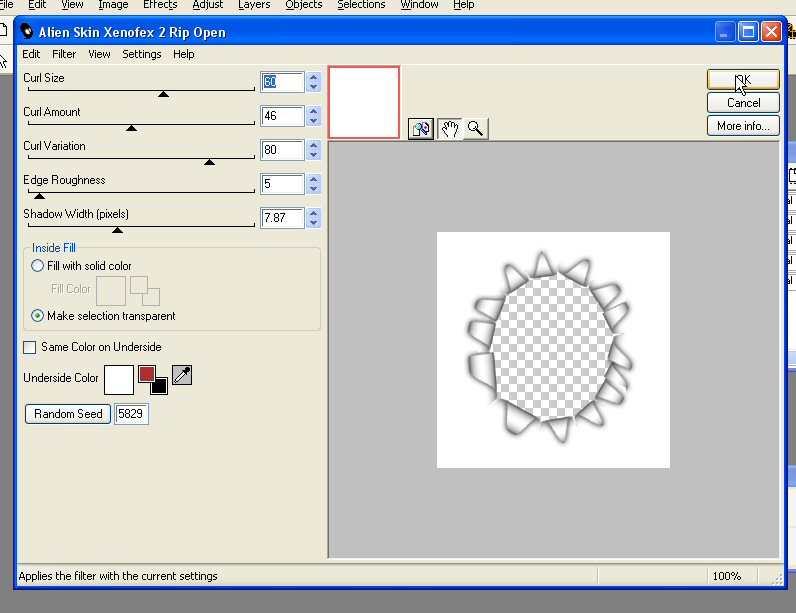Click the Curl Amount value field
Screen dimensions: 796x613
[282, 116]
